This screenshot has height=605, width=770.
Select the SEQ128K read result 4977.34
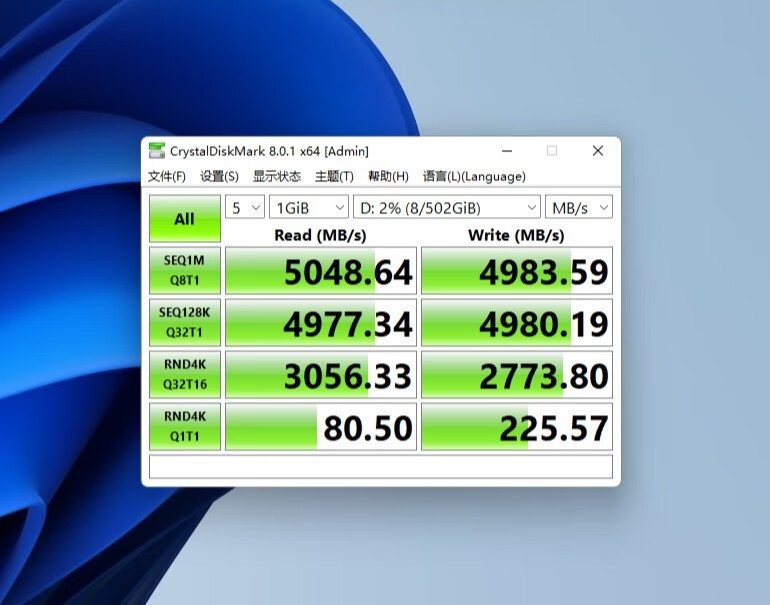(x=321, y=323)
